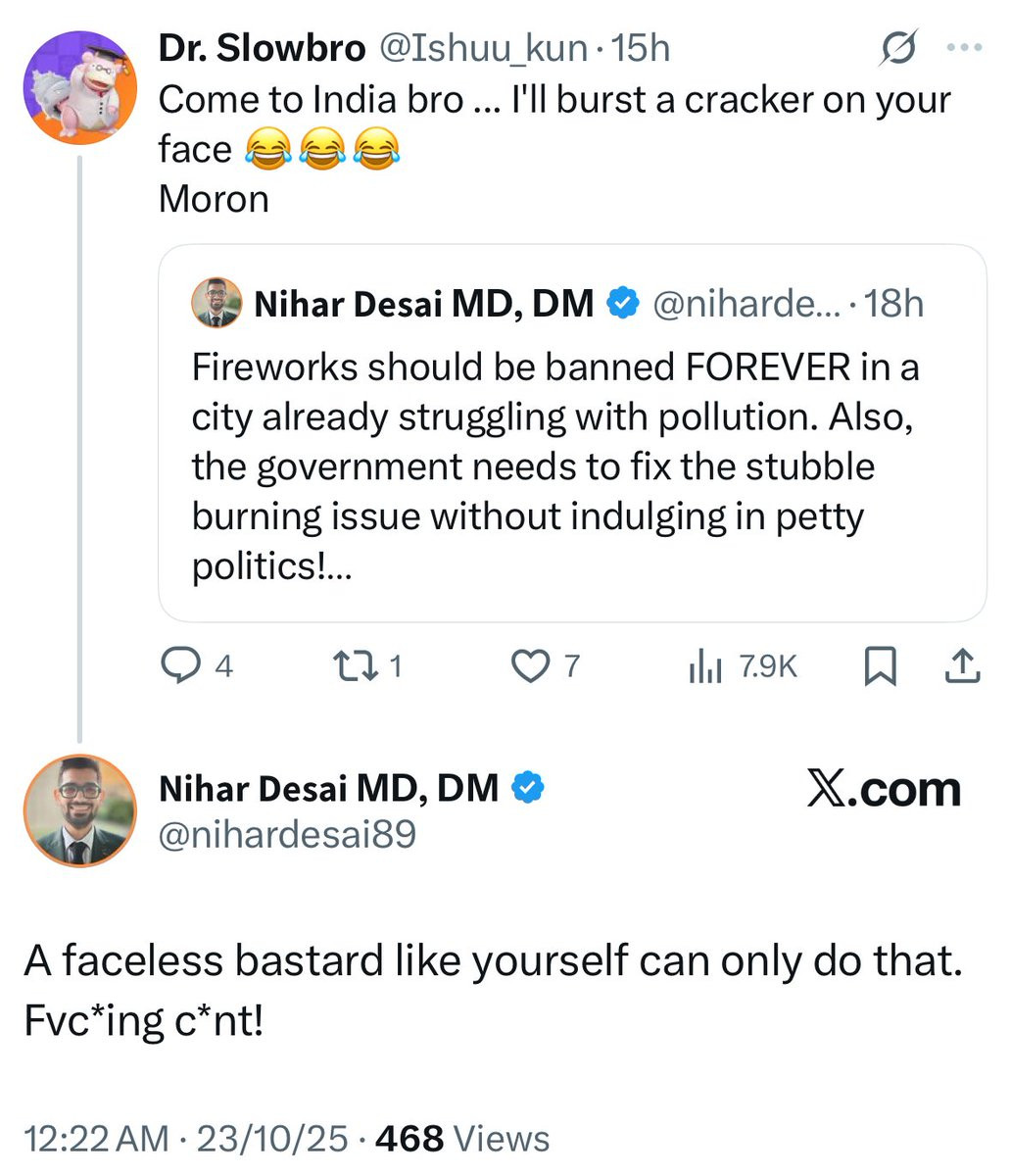Open the @Ishuu_kun handle
The width and height of the screenshot is (1010, 1176).
pyautogui.click(x=483, y=48)
